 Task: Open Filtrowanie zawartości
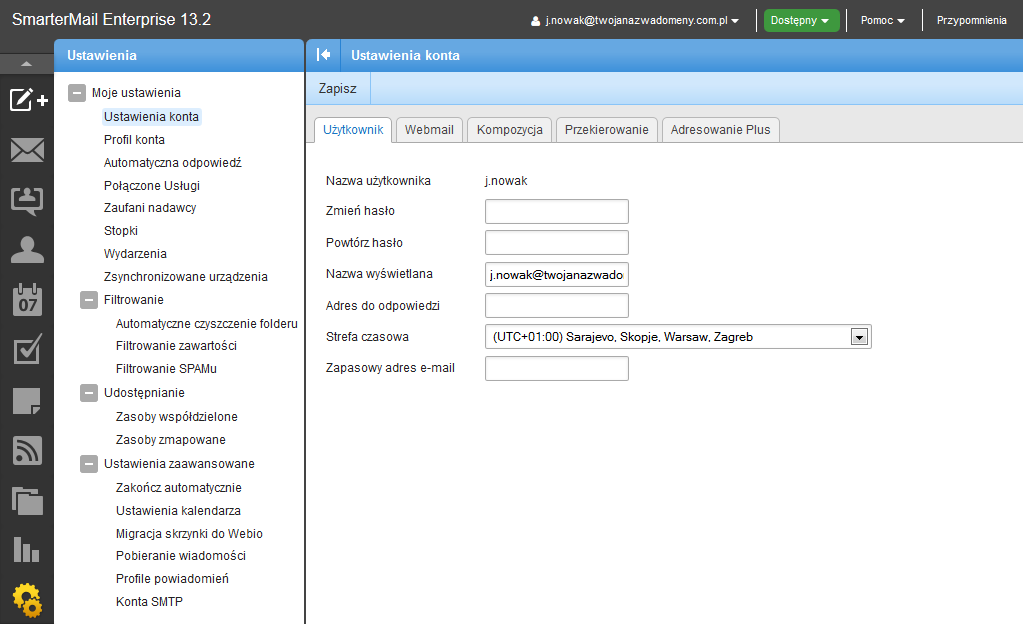[x=176, y=346]
